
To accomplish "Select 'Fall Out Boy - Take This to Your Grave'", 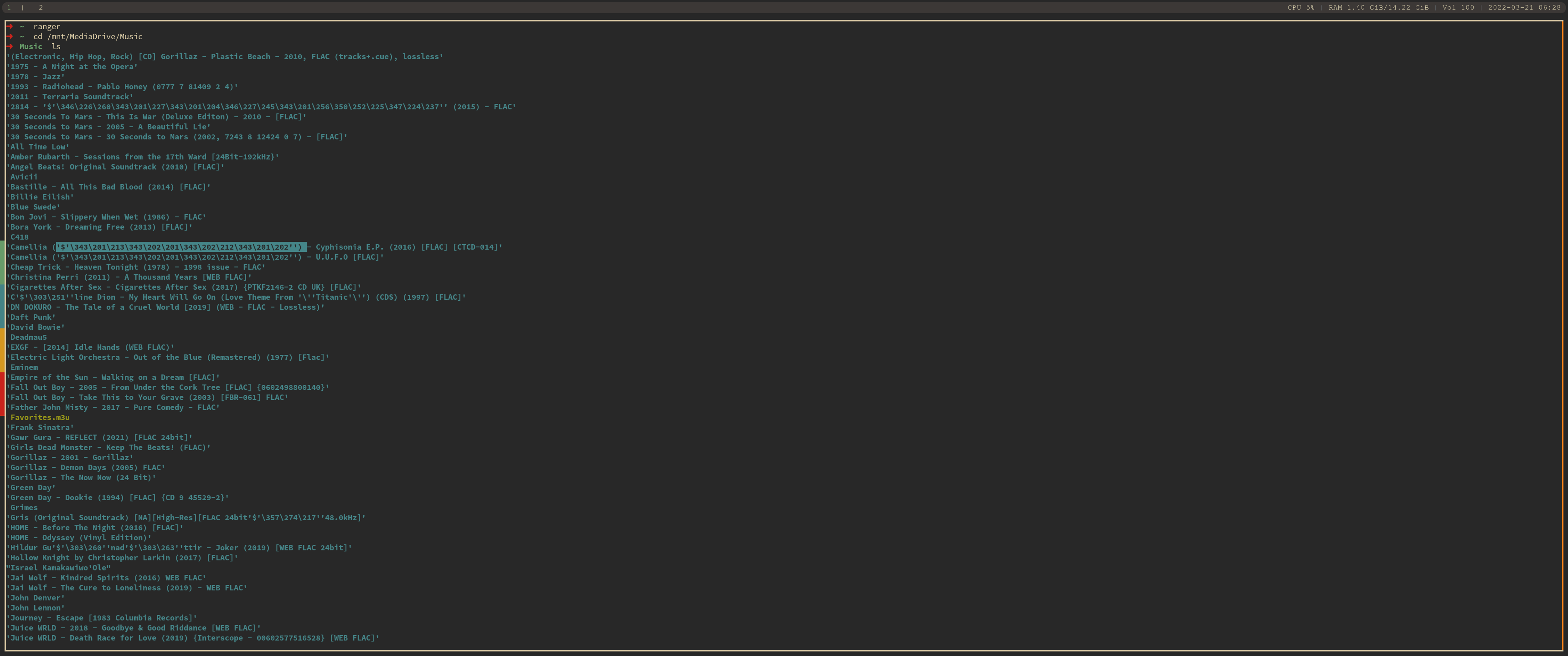I will click(x=147, y=398).
